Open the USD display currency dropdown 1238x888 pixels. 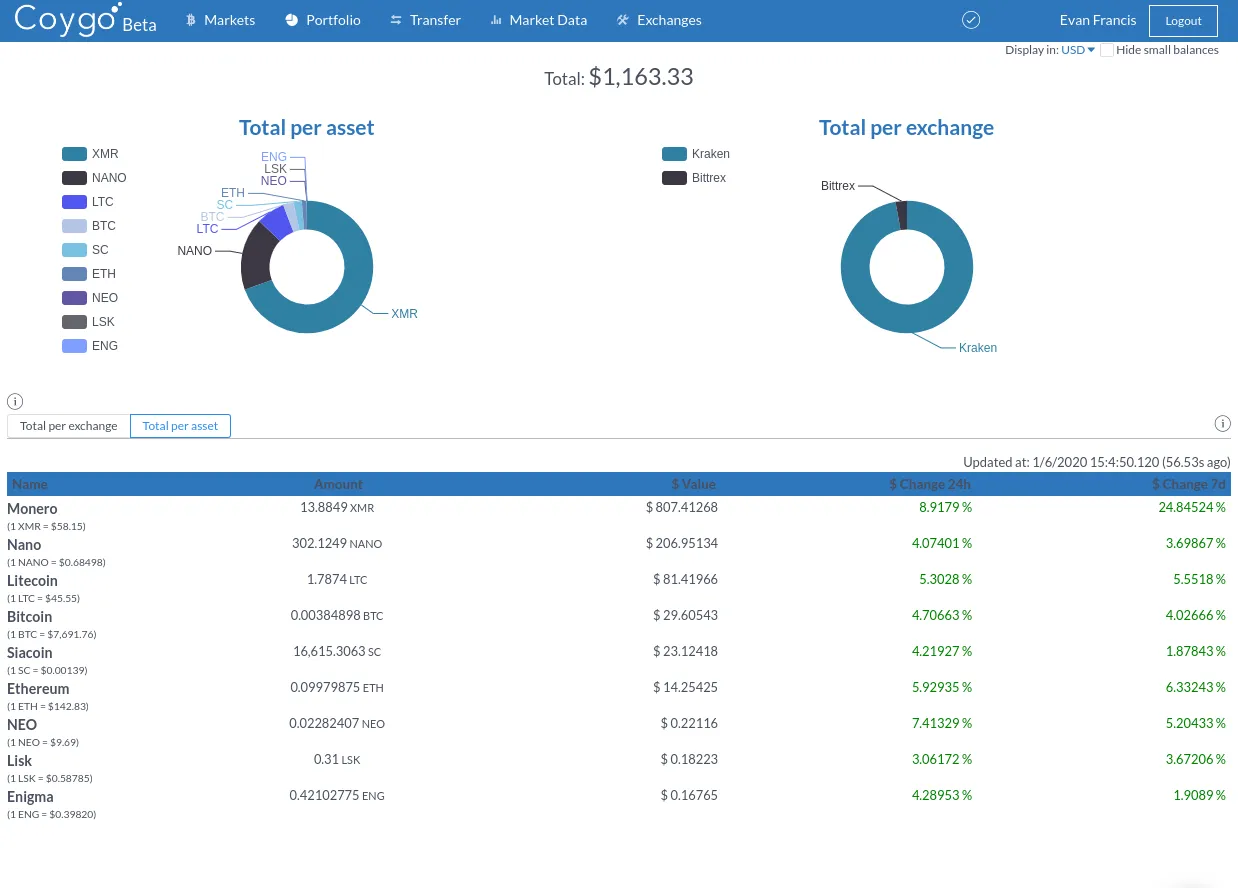1078,50
